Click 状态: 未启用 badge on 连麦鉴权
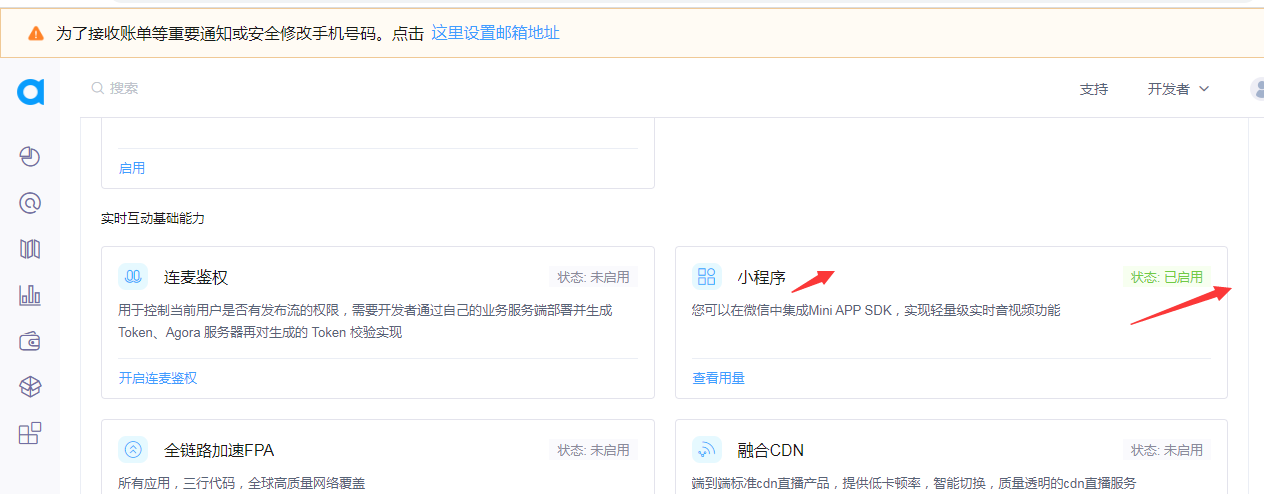This screenshot has height=494, width=1264. [x=593, y=277]
